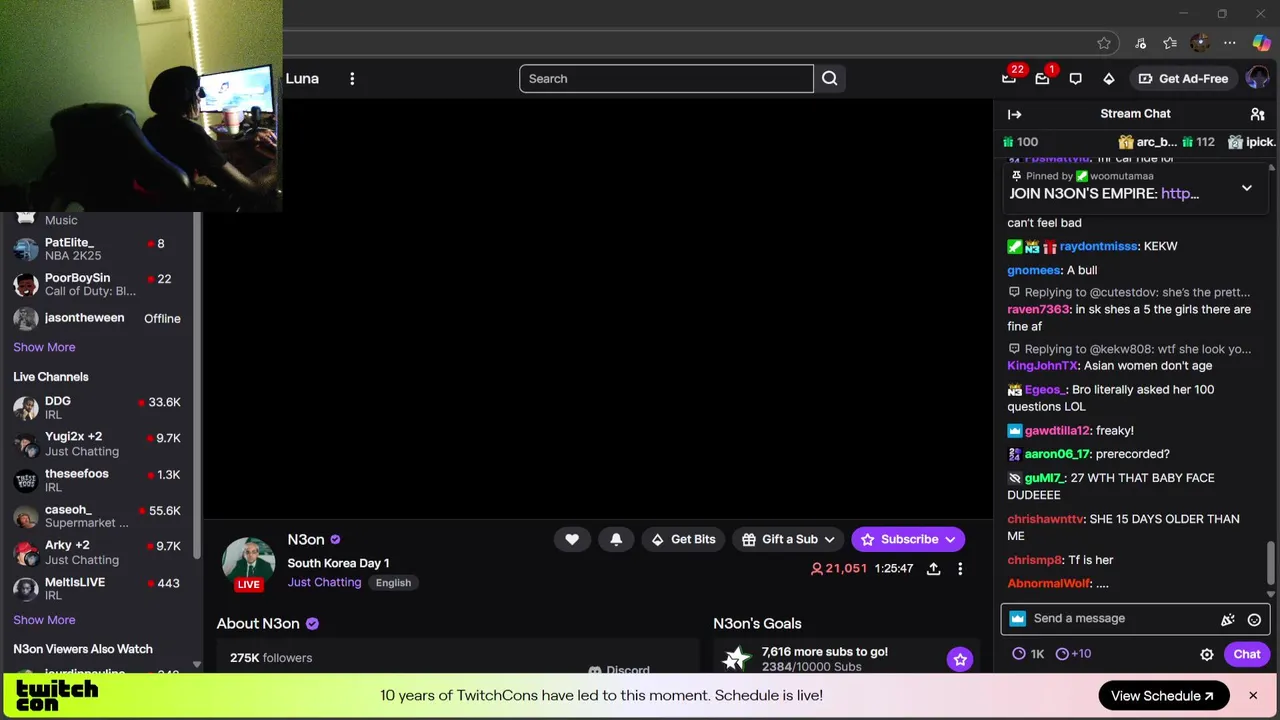Click username chrishawnttv in chat
The width and height of the screenshot is (1280, 720).
point(1045,519)
